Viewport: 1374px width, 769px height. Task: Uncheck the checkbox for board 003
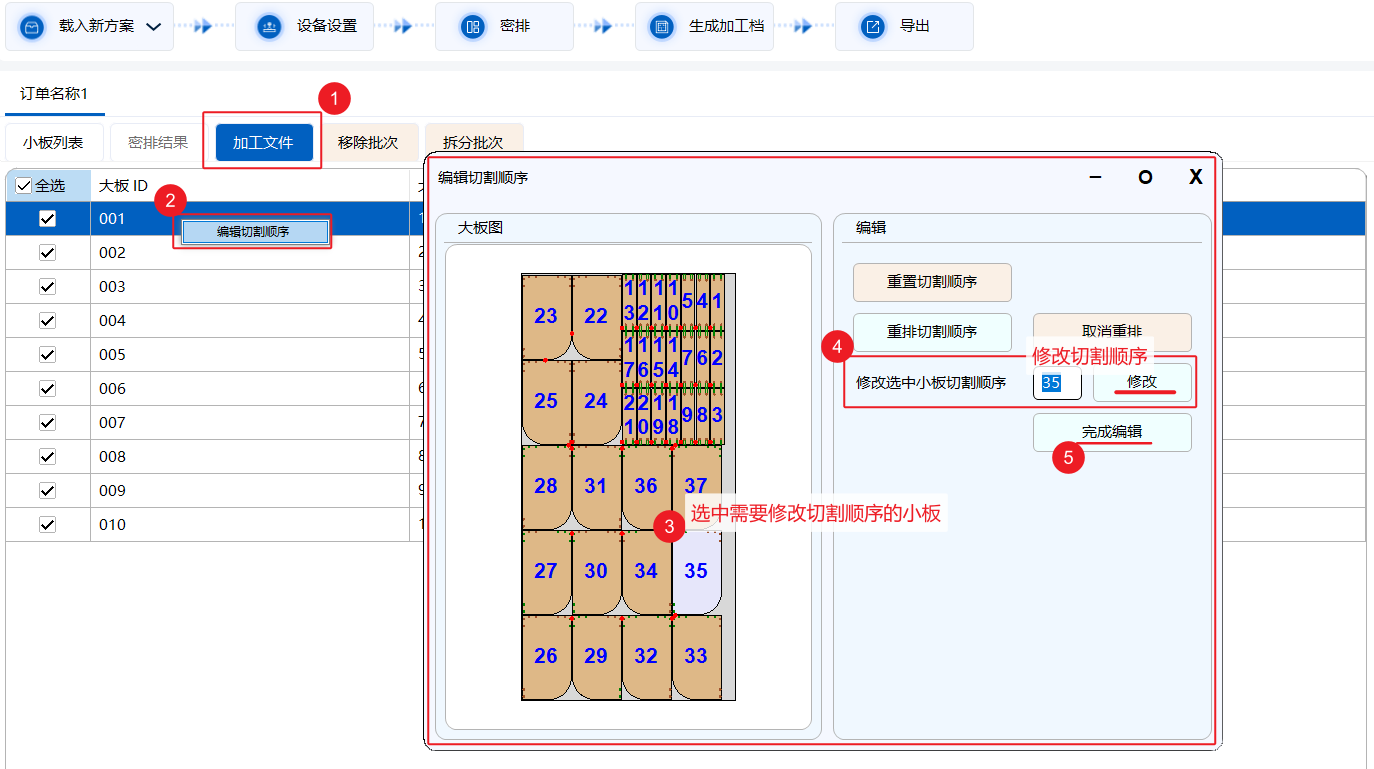coord(47,287)
